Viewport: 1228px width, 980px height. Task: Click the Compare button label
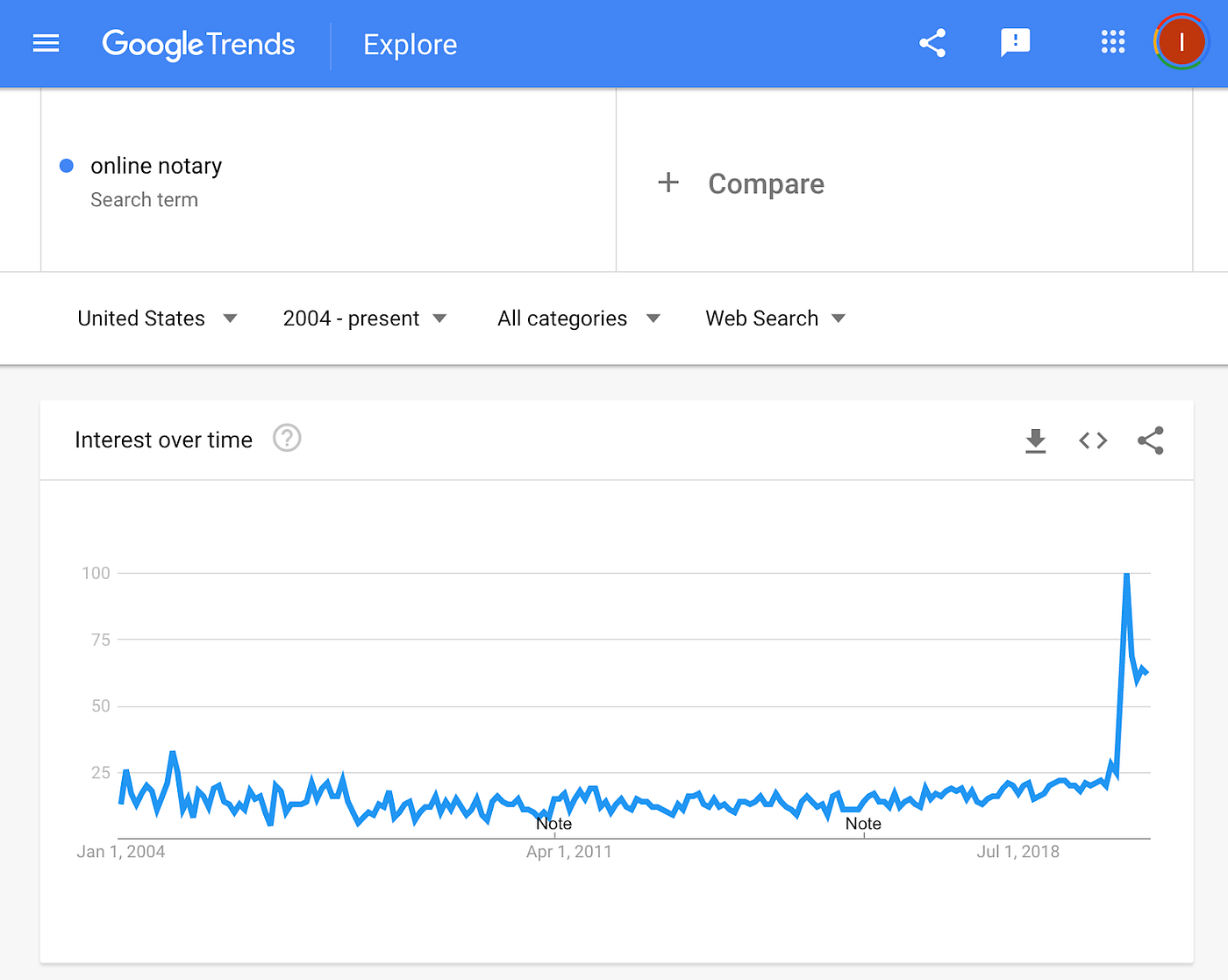tap(766, 183)
